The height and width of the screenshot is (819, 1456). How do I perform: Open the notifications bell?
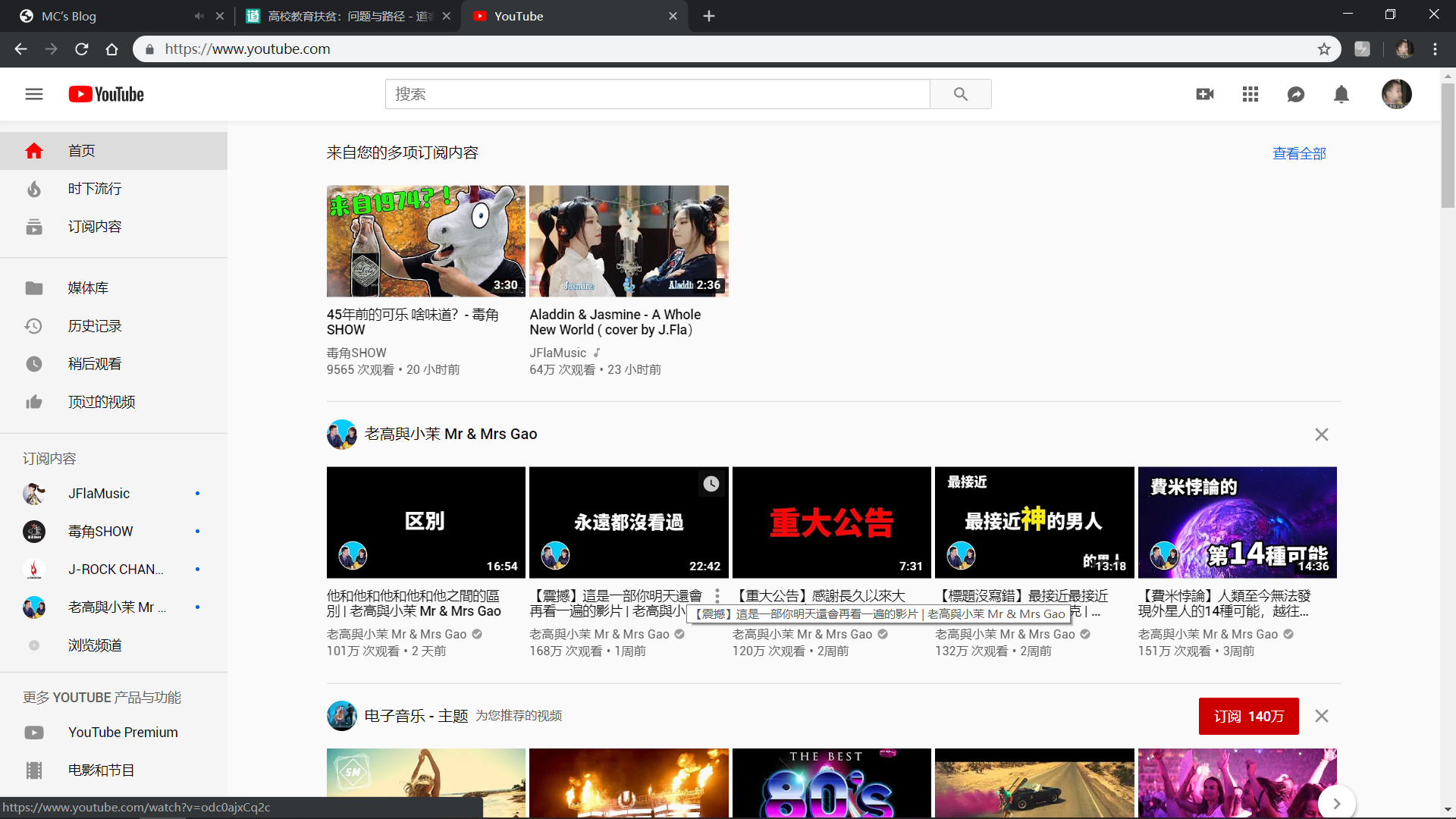click(x=1341, y=94)
